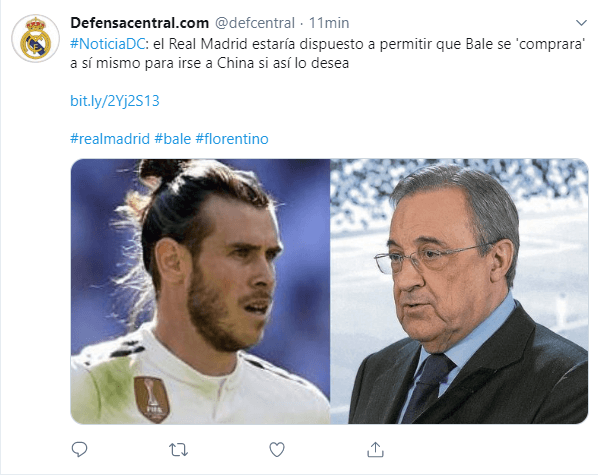Click the blue tie in right photo
Viewport: 598px width, 475px height.
click(x=428, y=387)
